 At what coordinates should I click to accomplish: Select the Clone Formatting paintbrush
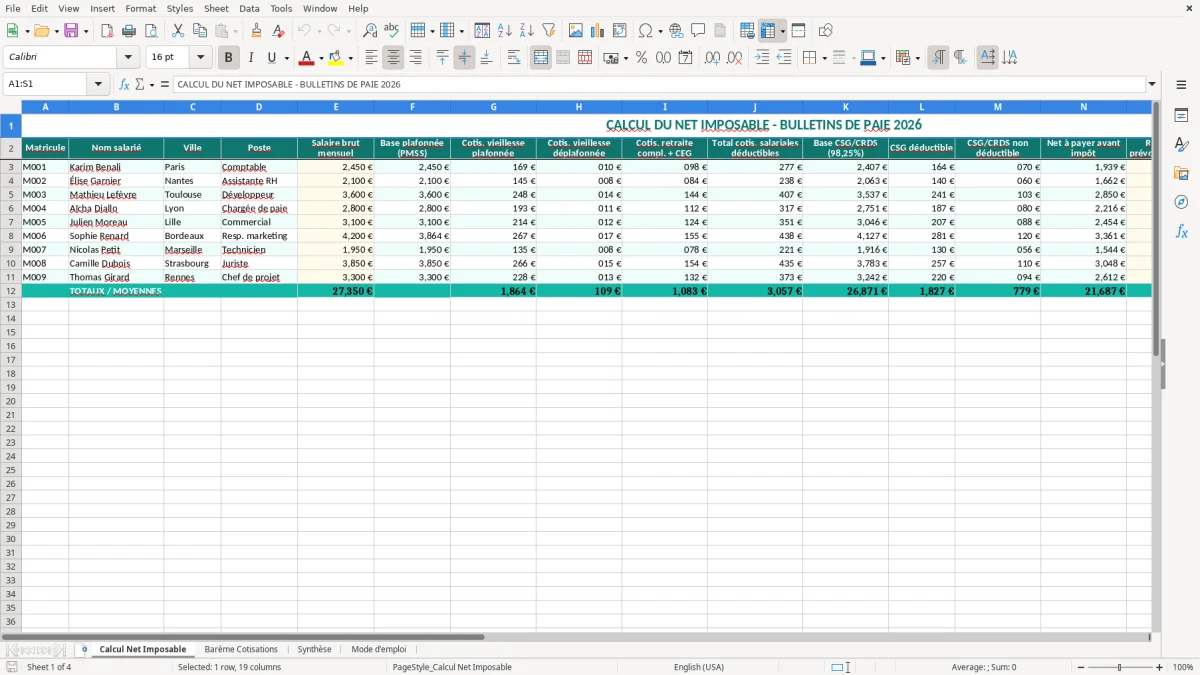tap(257, 31)
